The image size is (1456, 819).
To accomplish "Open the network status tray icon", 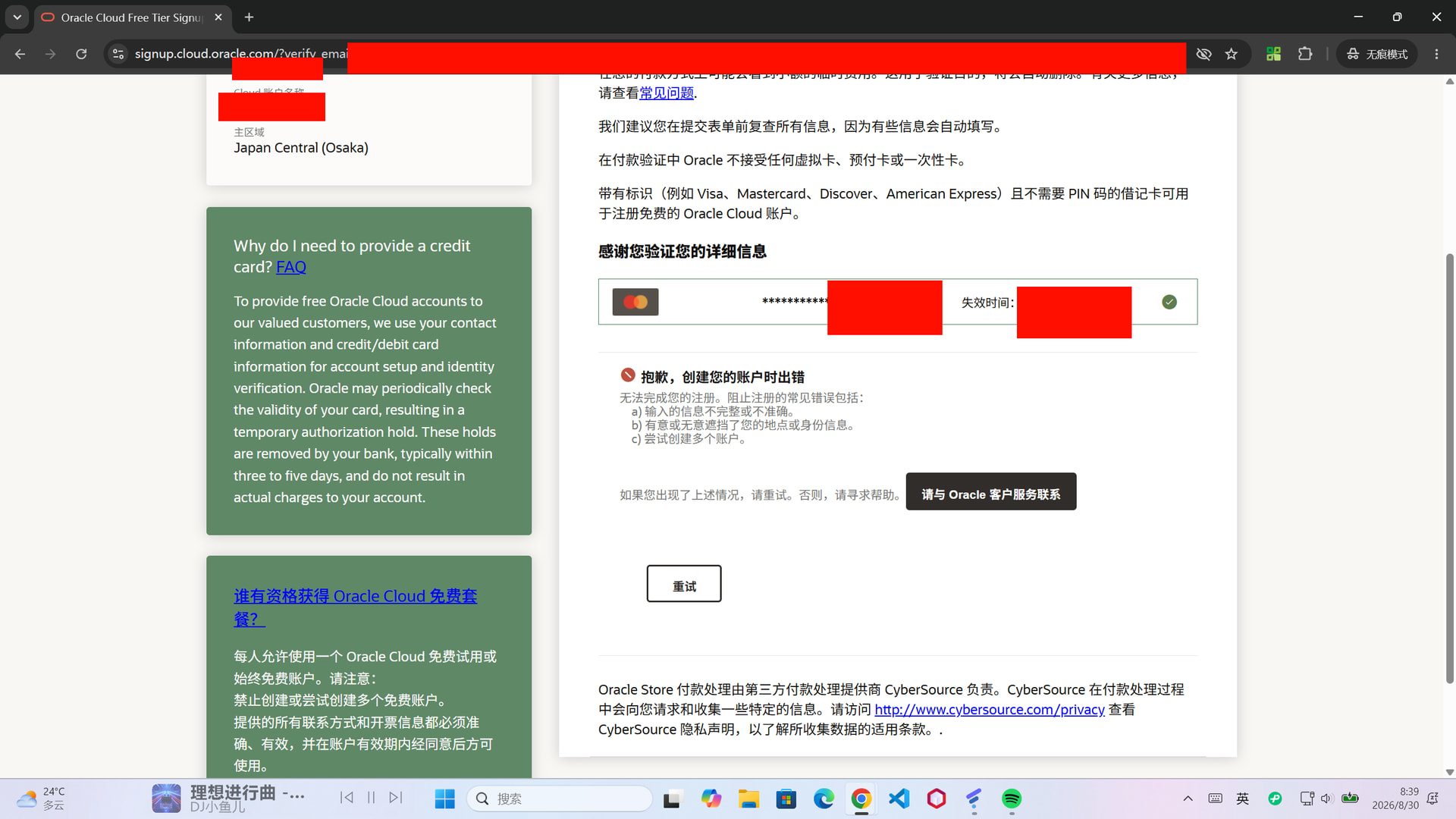I will click(x=1307, y=799).
